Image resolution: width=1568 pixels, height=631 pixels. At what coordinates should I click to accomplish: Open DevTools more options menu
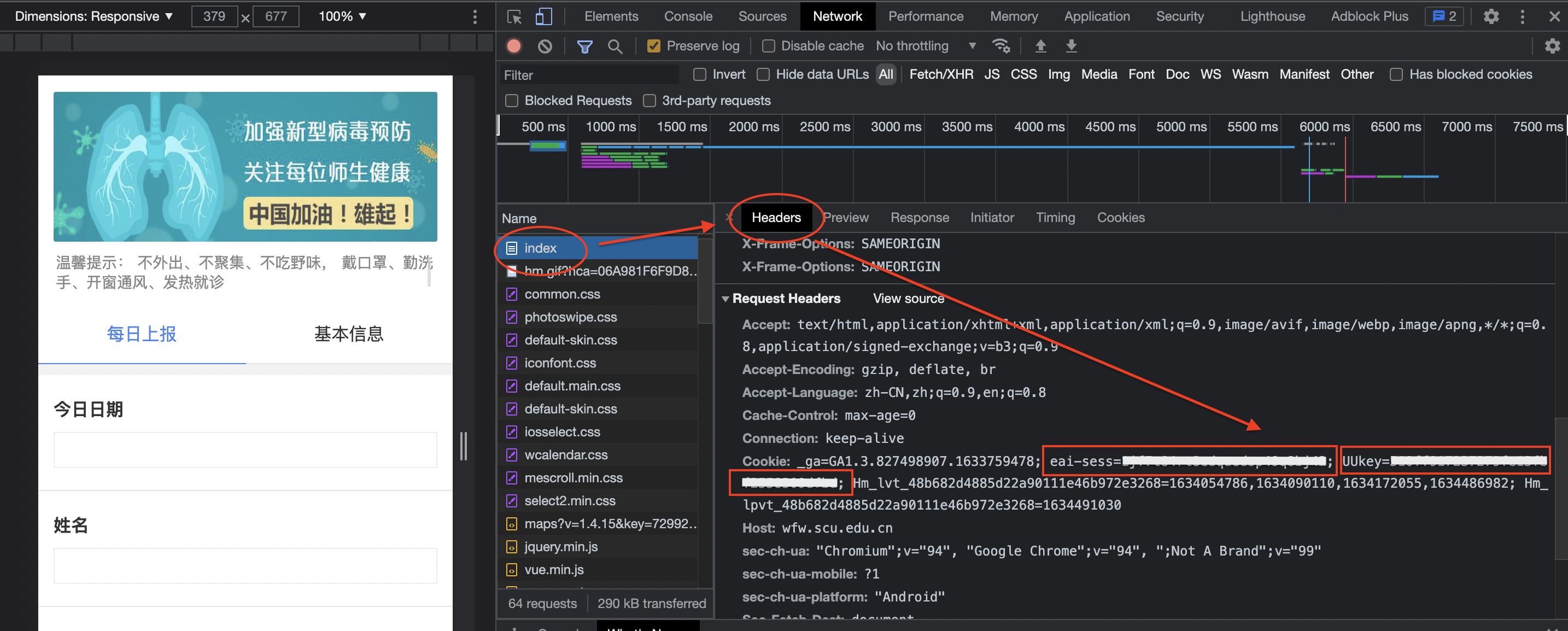pyautogui.click(x=1522, y=16)
